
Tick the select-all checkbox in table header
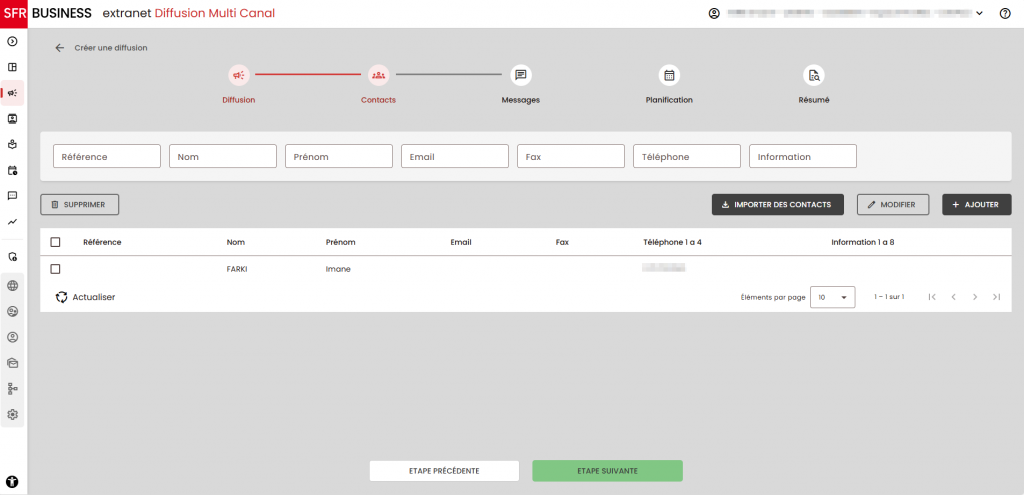tap(55, 242)
